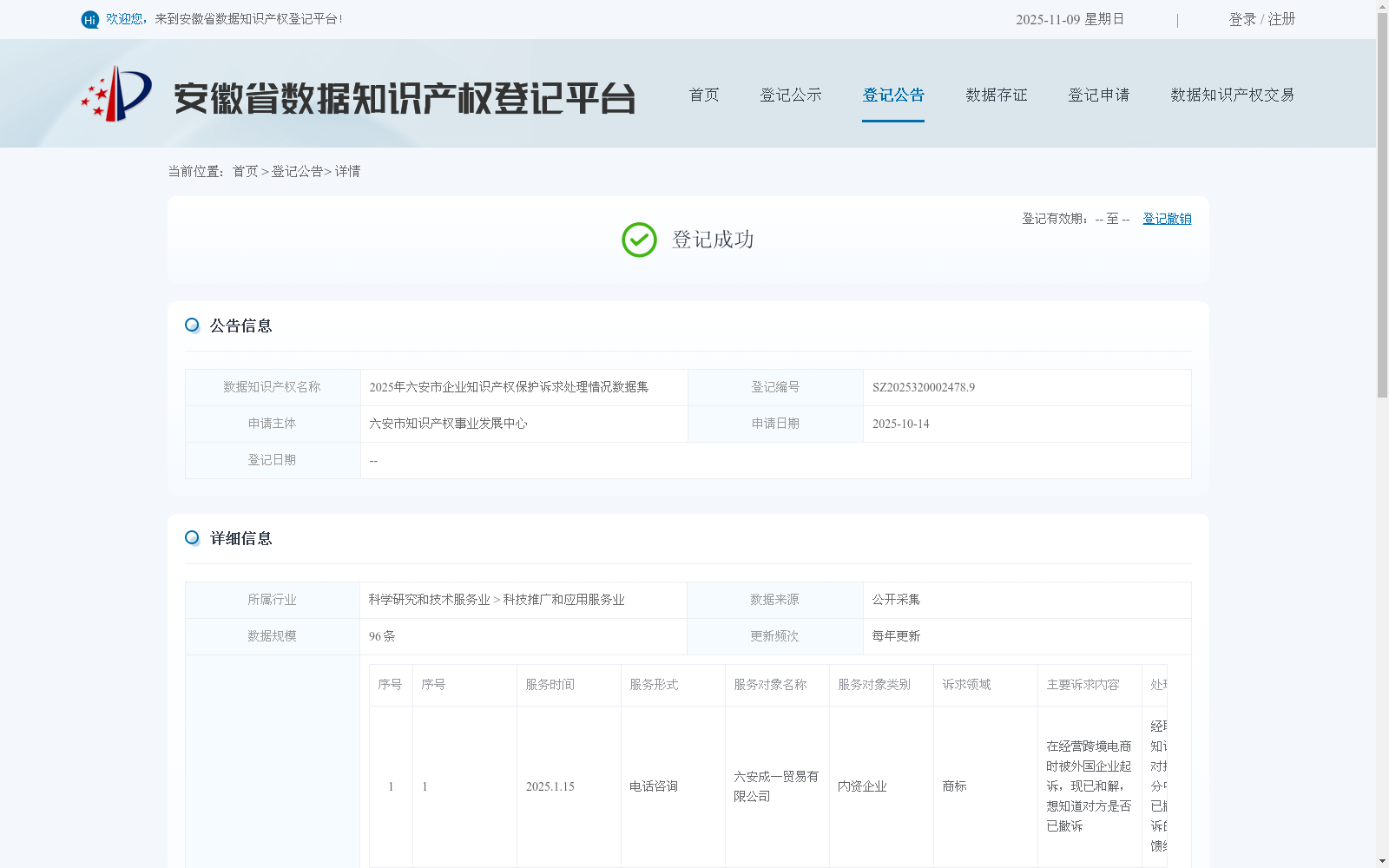Click the table cell 2025.1.15
This screenshot has height=868, width=1389.
pos(550,786)
